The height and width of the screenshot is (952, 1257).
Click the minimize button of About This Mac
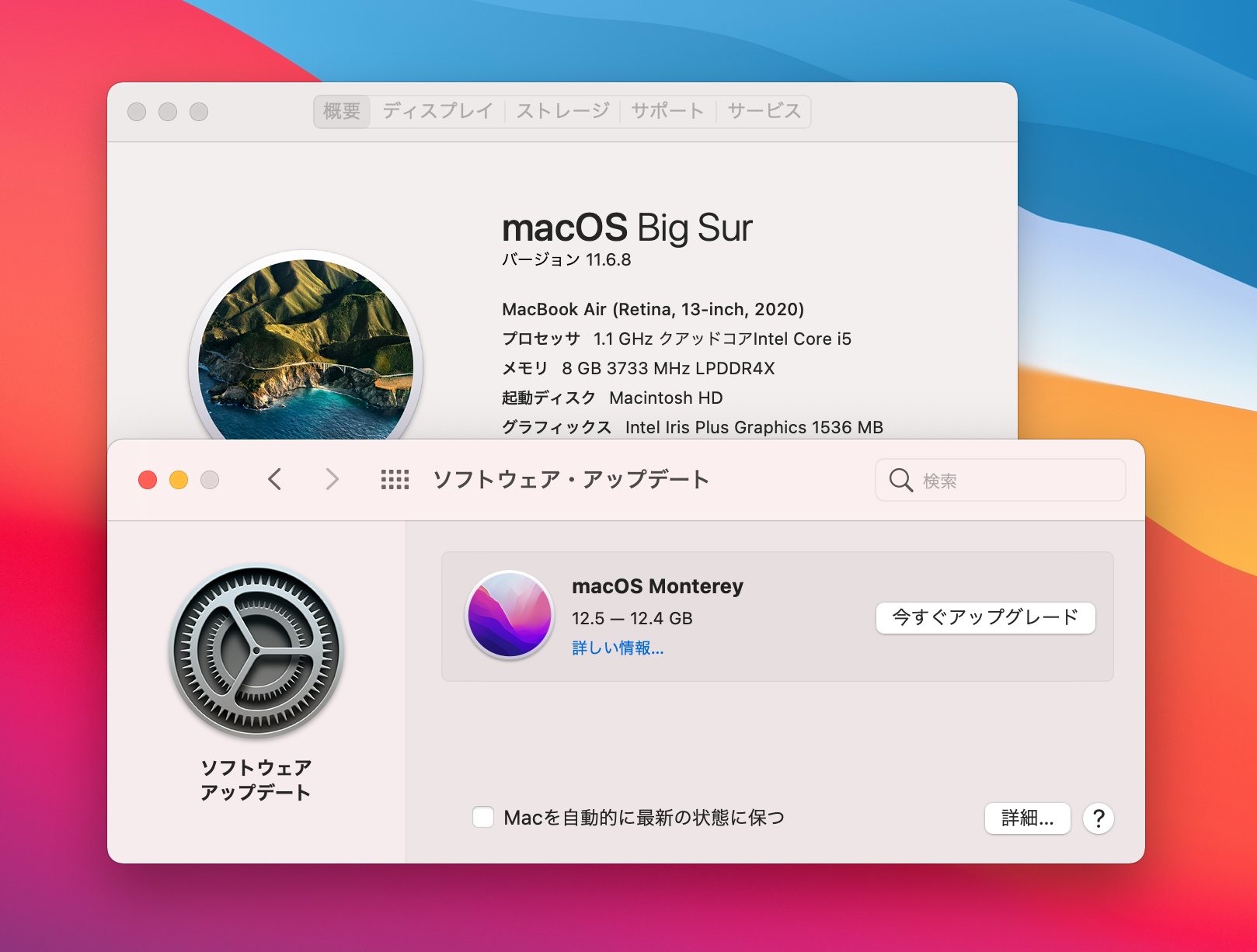(x=168, y=112)
